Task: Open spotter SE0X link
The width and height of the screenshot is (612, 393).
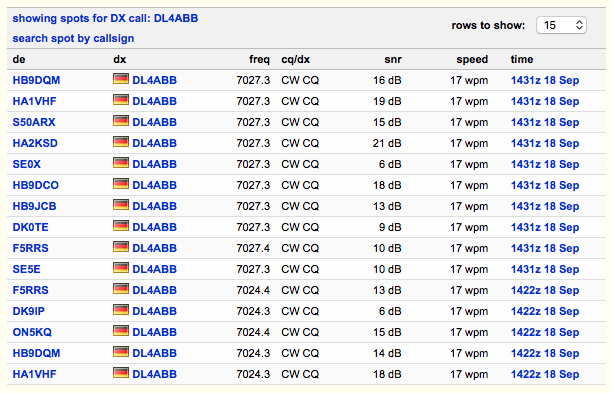Action: [x=27, y=164]
